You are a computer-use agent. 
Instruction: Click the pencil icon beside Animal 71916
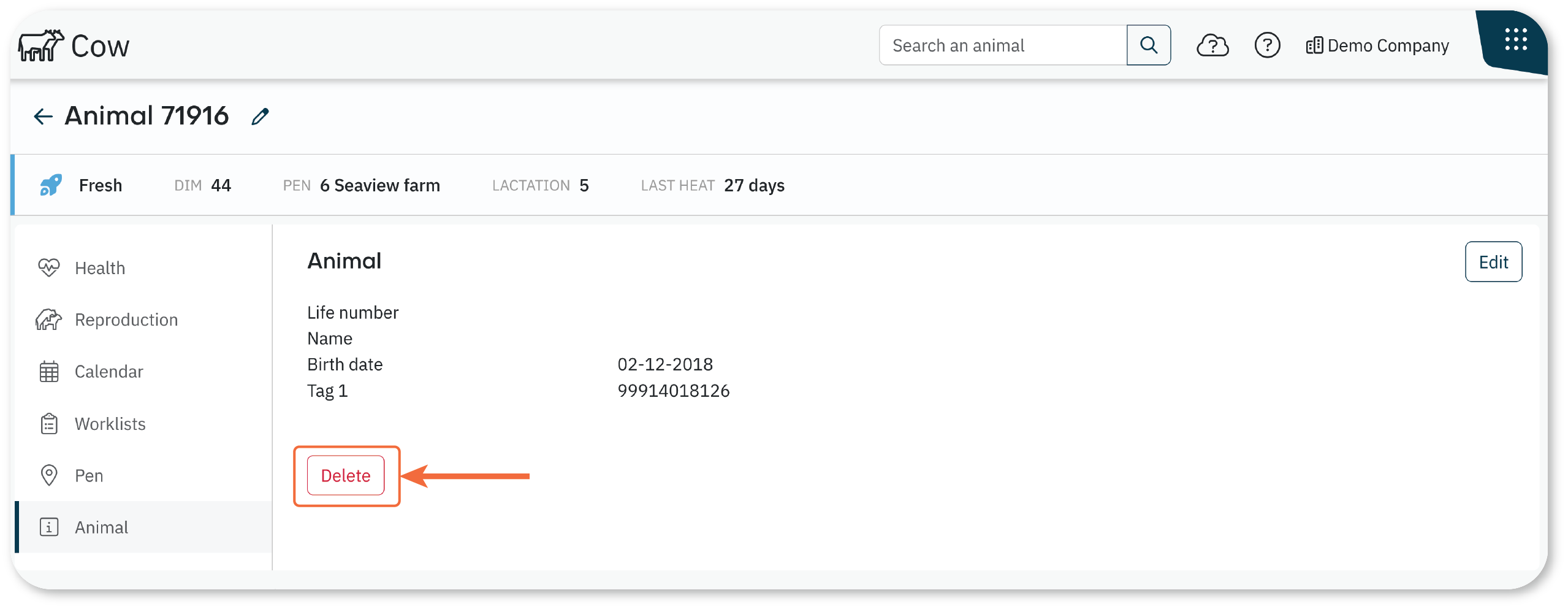(261, 117)
